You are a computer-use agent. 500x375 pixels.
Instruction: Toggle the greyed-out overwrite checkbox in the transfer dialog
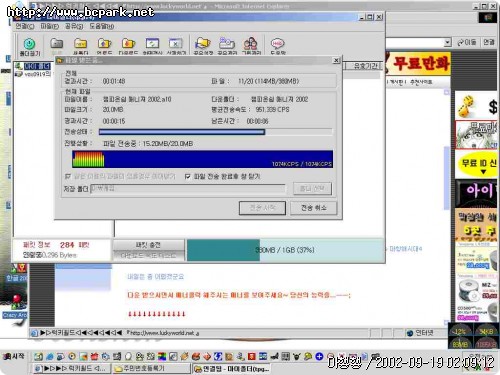(x=68, y=176)
